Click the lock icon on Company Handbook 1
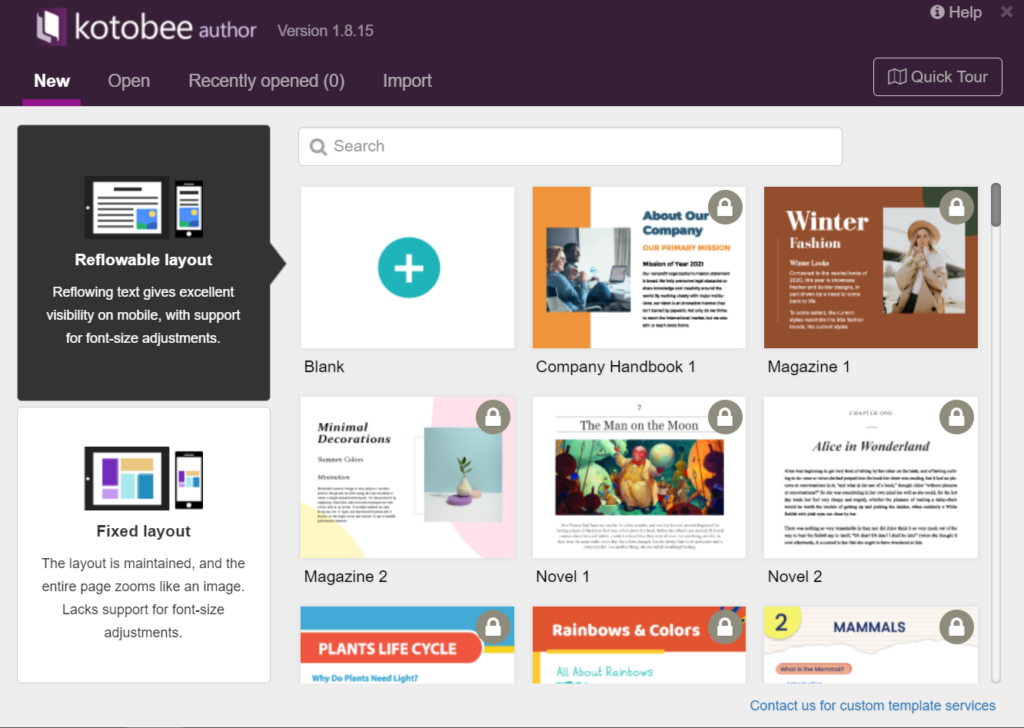The height and width of the screenshot is (728, 1024). coord(725,206)
